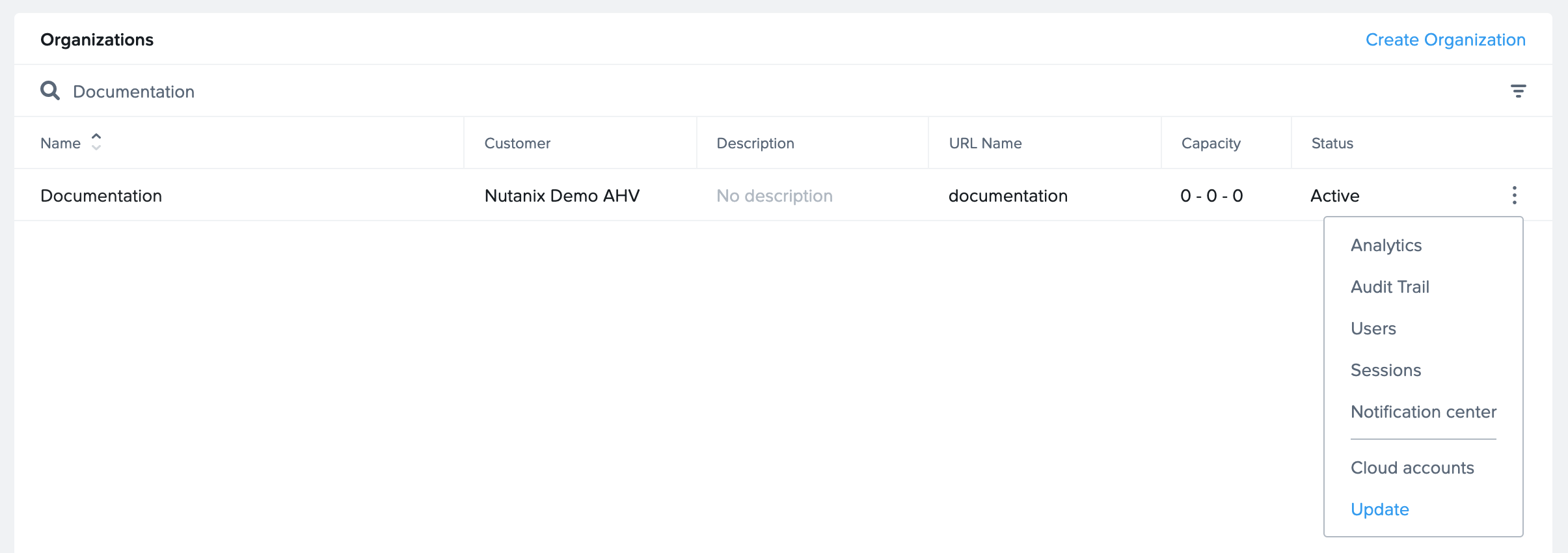Select Notification center menu entry
Viewport: 1568px width, 553px height.
[1423, 412]
